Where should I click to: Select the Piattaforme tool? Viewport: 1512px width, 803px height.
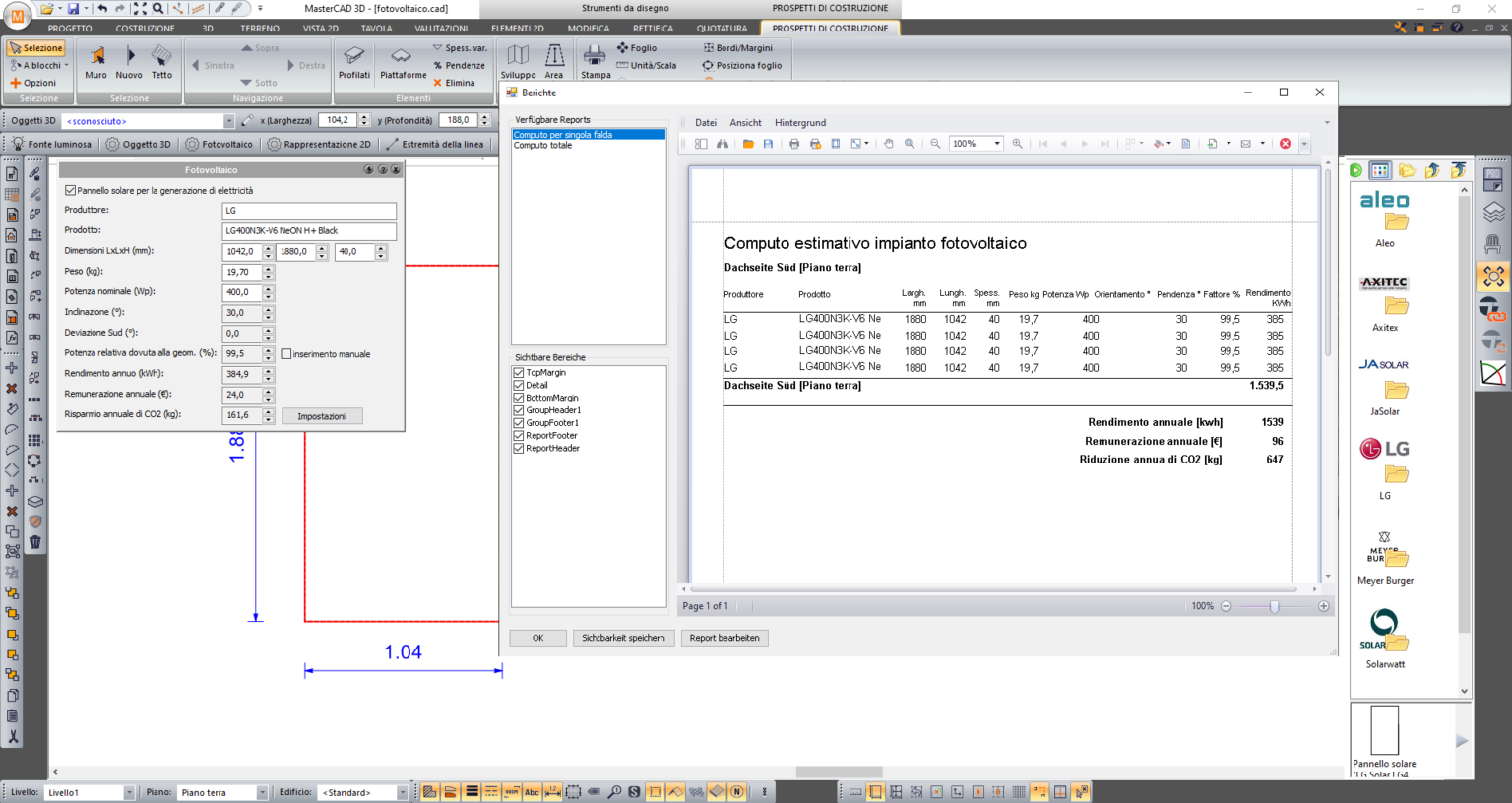coord(403,61)
